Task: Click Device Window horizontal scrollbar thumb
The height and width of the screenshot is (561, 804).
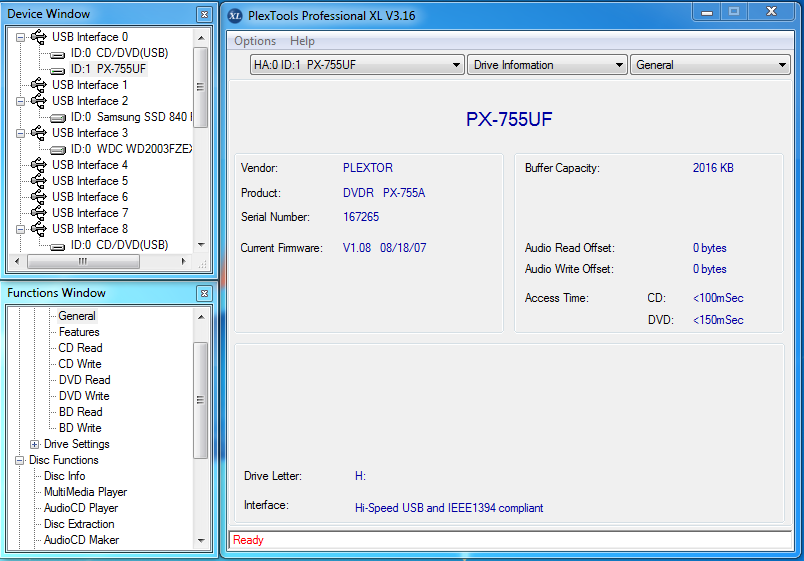Action: (83, 262)
